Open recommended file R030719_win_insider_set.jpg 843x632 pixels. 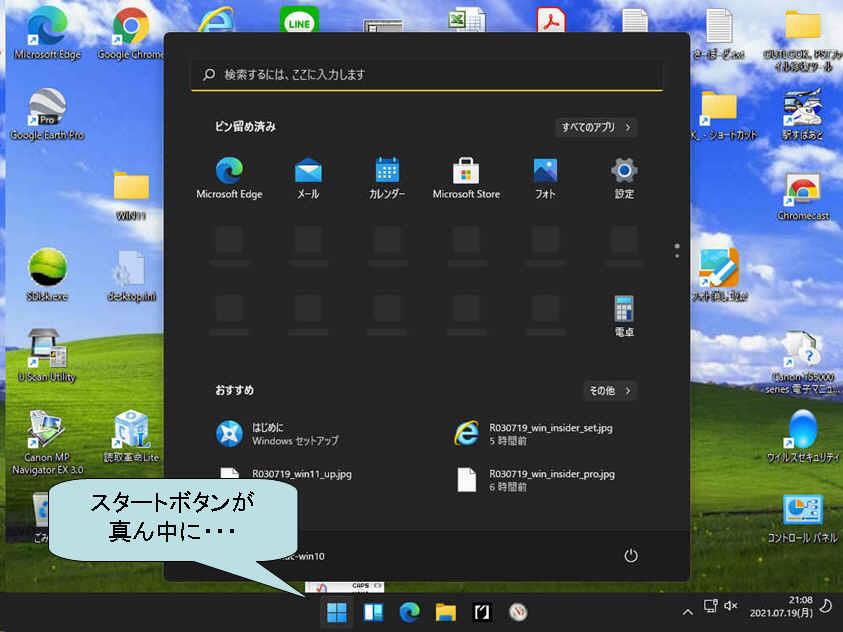[533, 434]
